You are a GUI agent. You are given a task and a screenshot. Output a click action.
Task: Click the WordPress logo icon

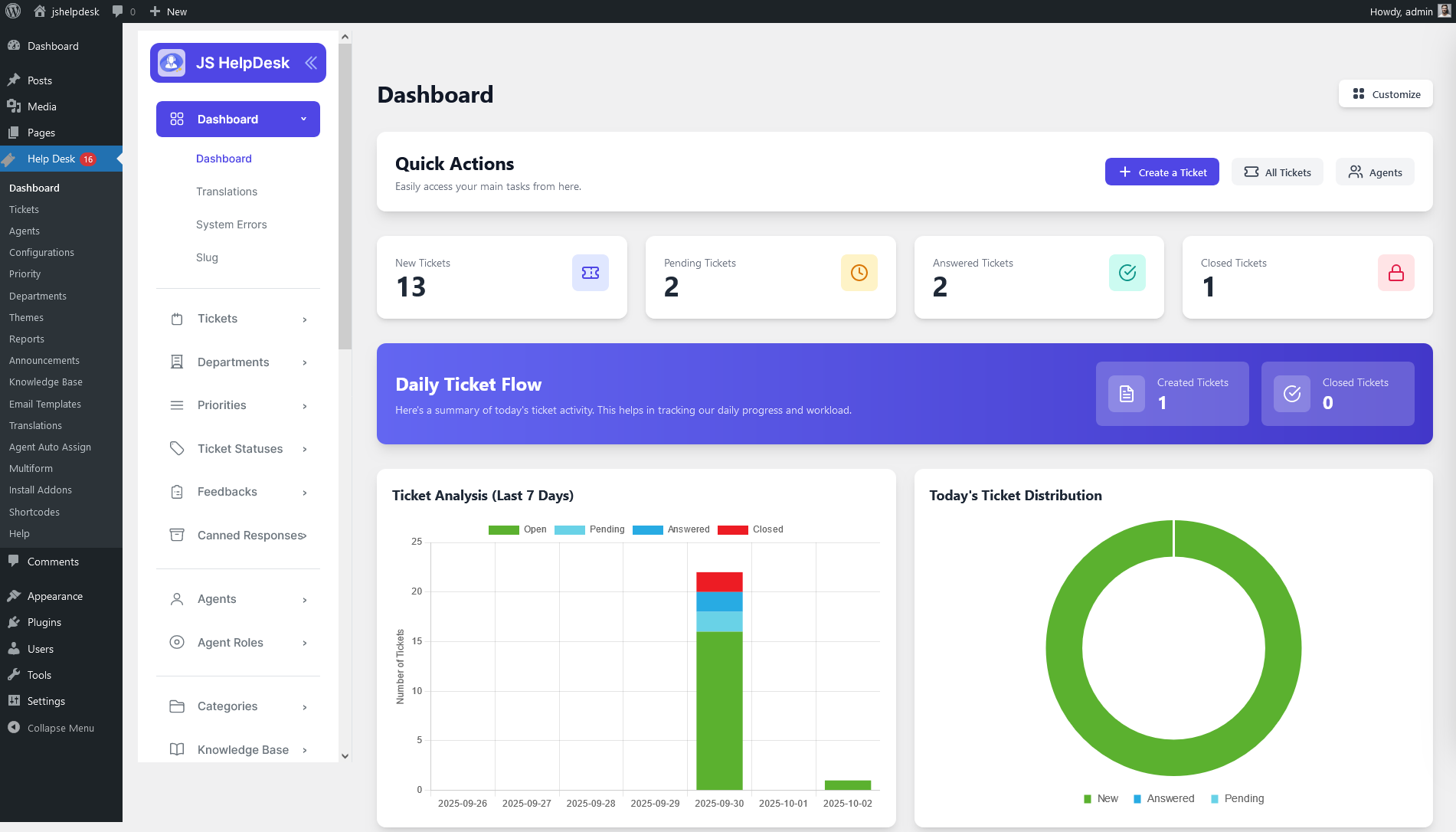coord(13,11)
